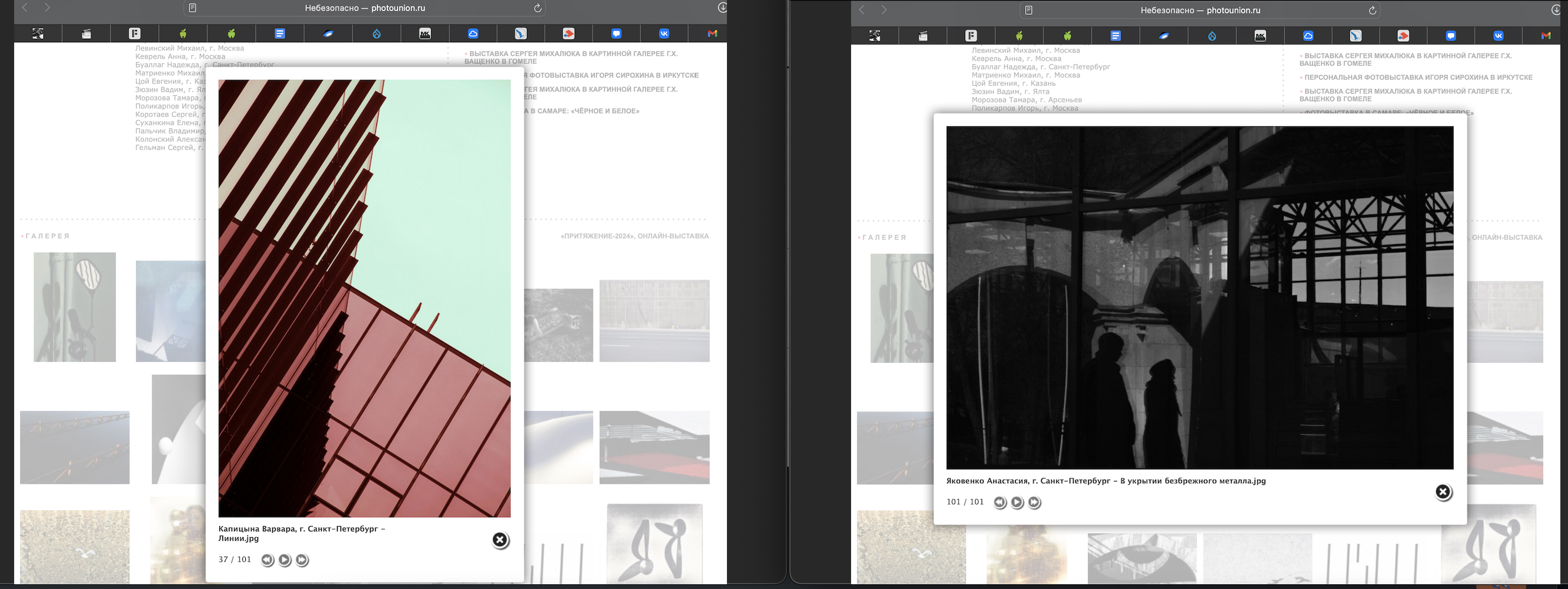
Task: Open the ИГОРЯ СИРОХИНА В ИРКУТСКЕ link in the left window
Action: [613, 75]
